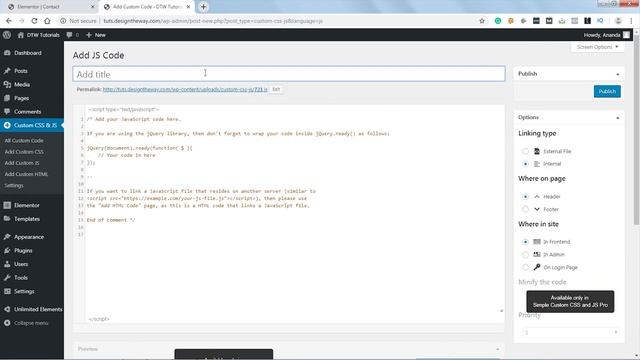Viewport: 640px width, 360px height.
Task: Reload the current page
Action: coord(34,21)
